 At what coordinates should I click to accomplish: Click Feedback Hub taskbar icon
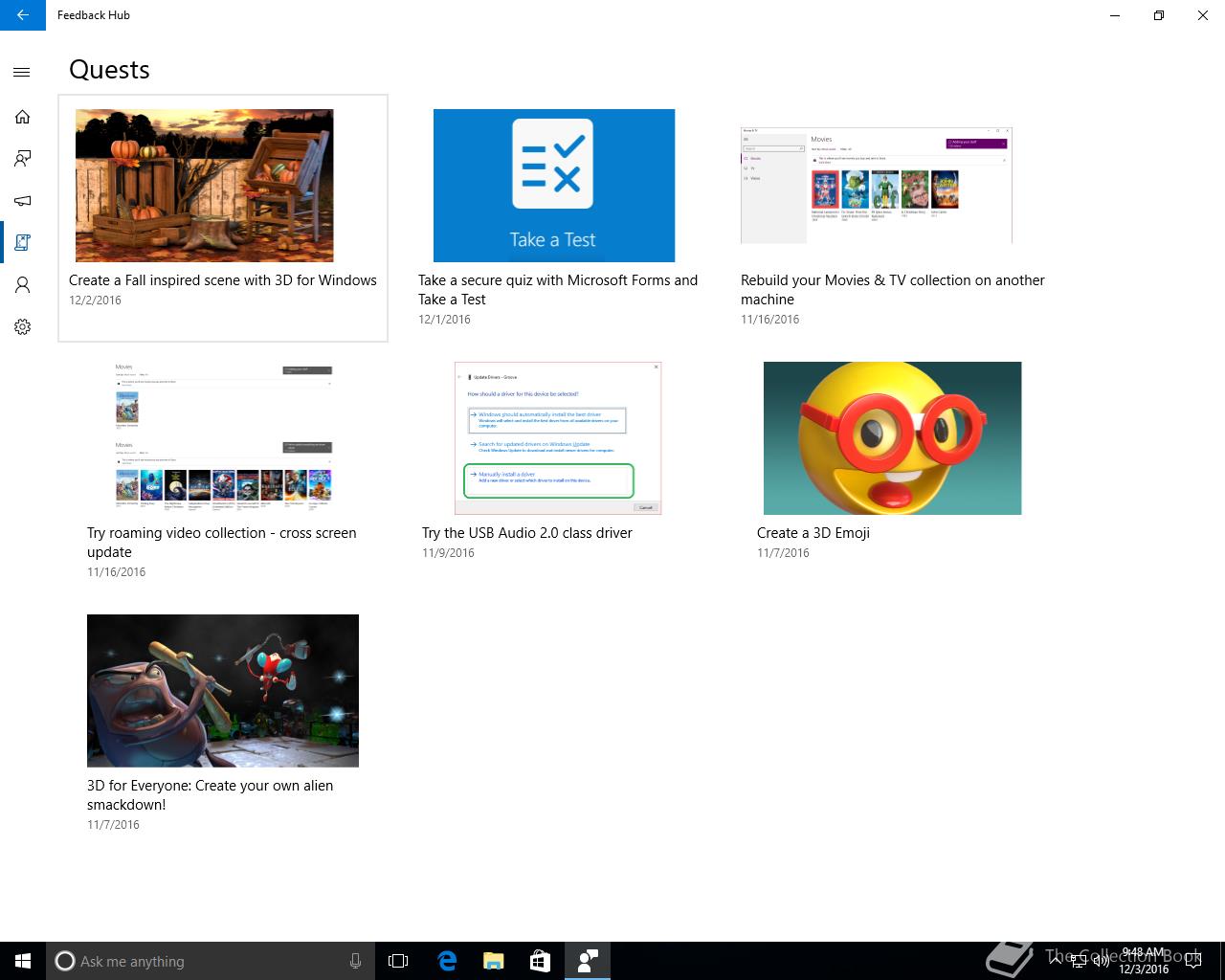pyautogui.click(x=587, y=961)
